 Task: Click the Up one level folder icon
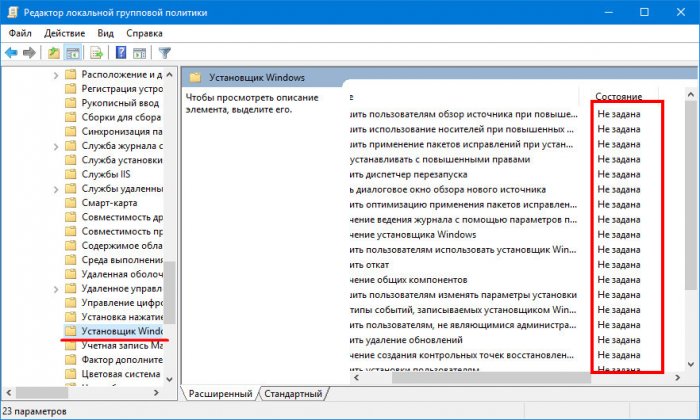[54, 53]
